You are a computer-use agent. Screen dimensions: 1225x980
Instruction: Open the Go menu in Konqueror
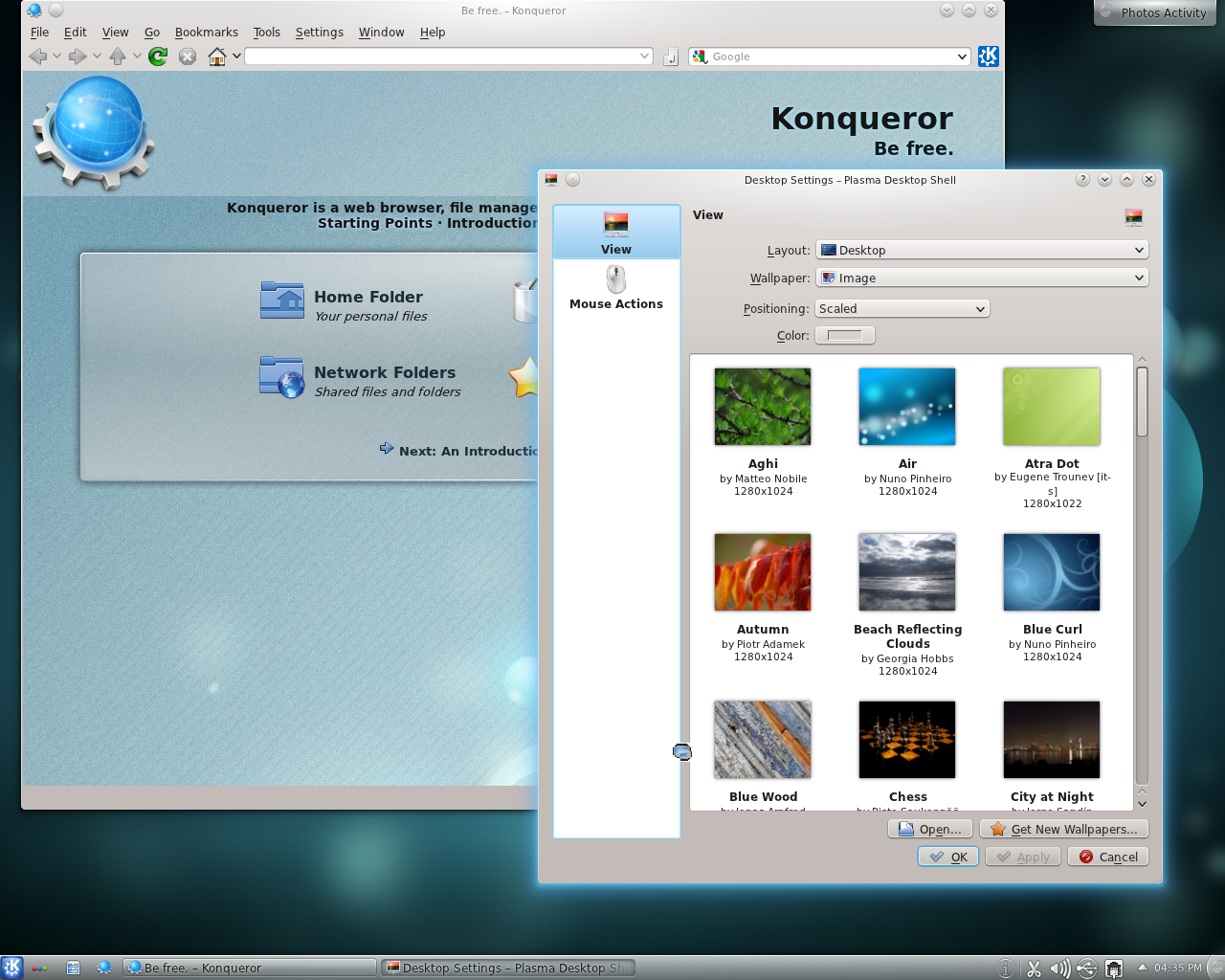pyautogui.click(x=151, y=32)
